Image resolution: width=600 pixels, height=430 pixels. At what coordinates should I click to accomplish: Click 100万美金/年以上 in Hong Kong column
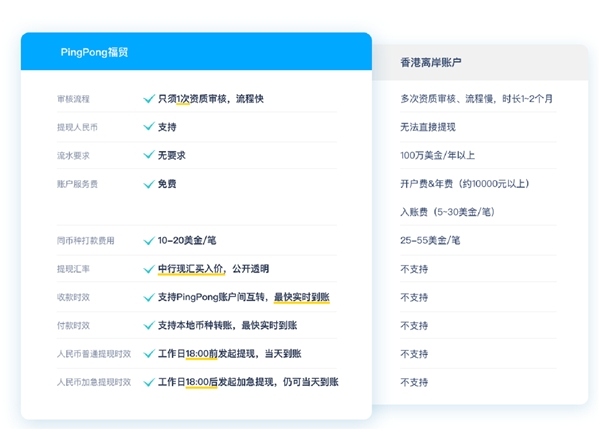[435, 155]
